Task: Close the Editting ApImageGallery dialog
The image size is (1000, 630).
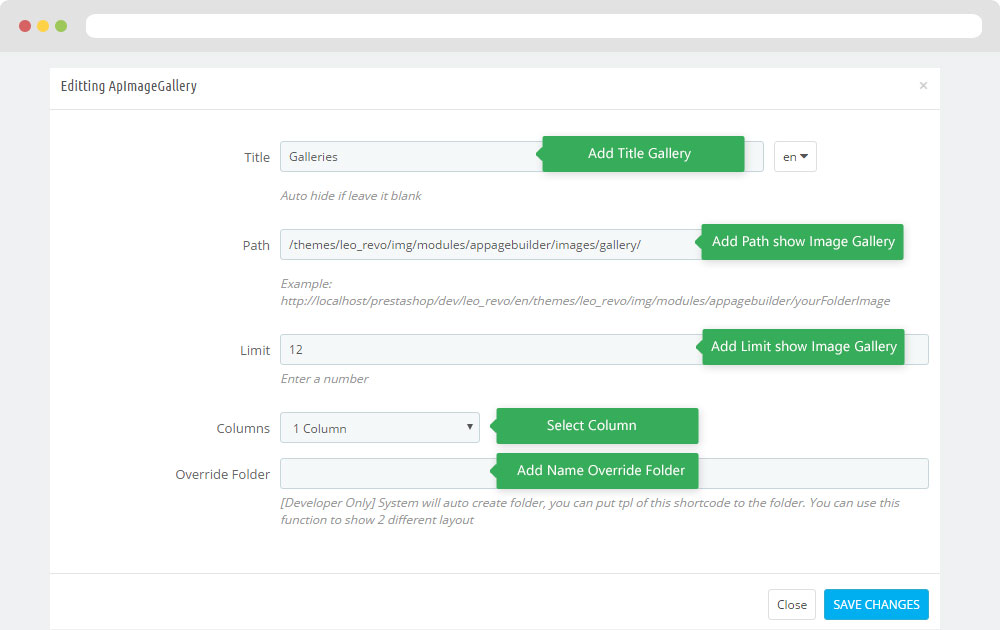Action: coord(923,85)
